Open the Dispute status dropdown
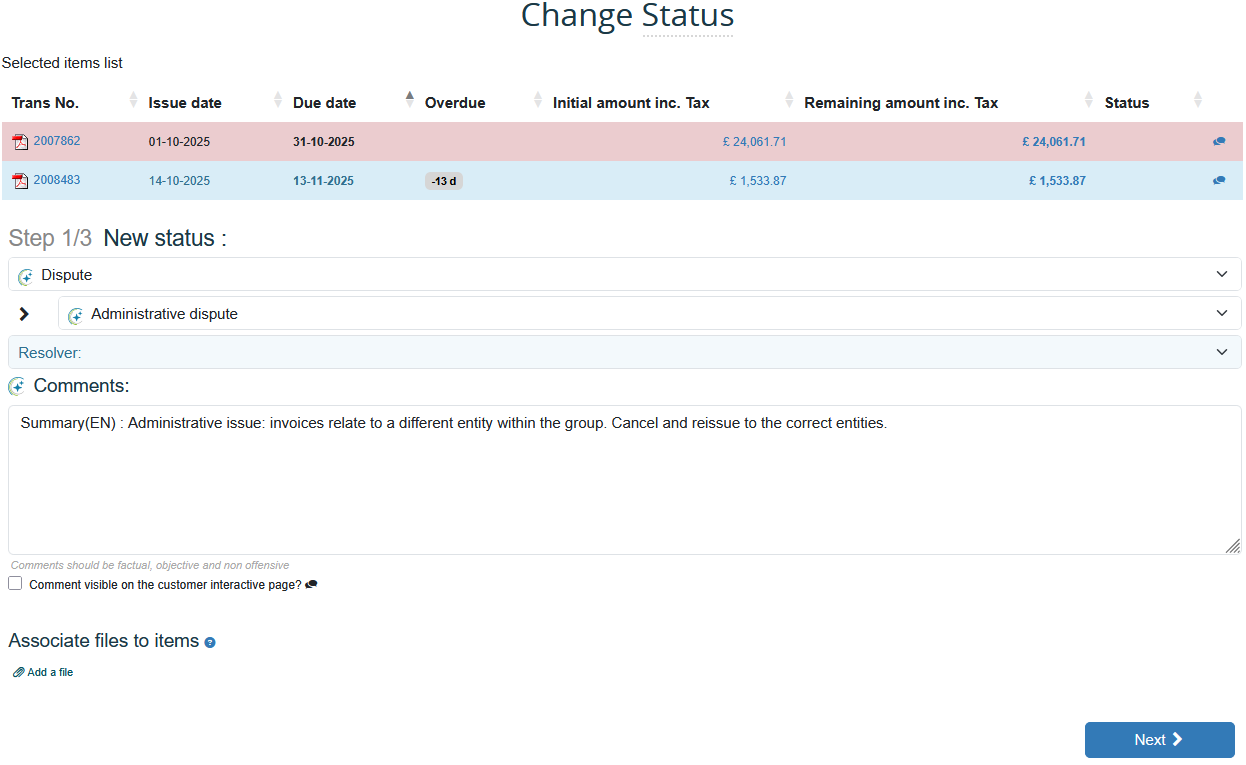1246x765 pixels. pyautogui.click(x=624, y=275)
